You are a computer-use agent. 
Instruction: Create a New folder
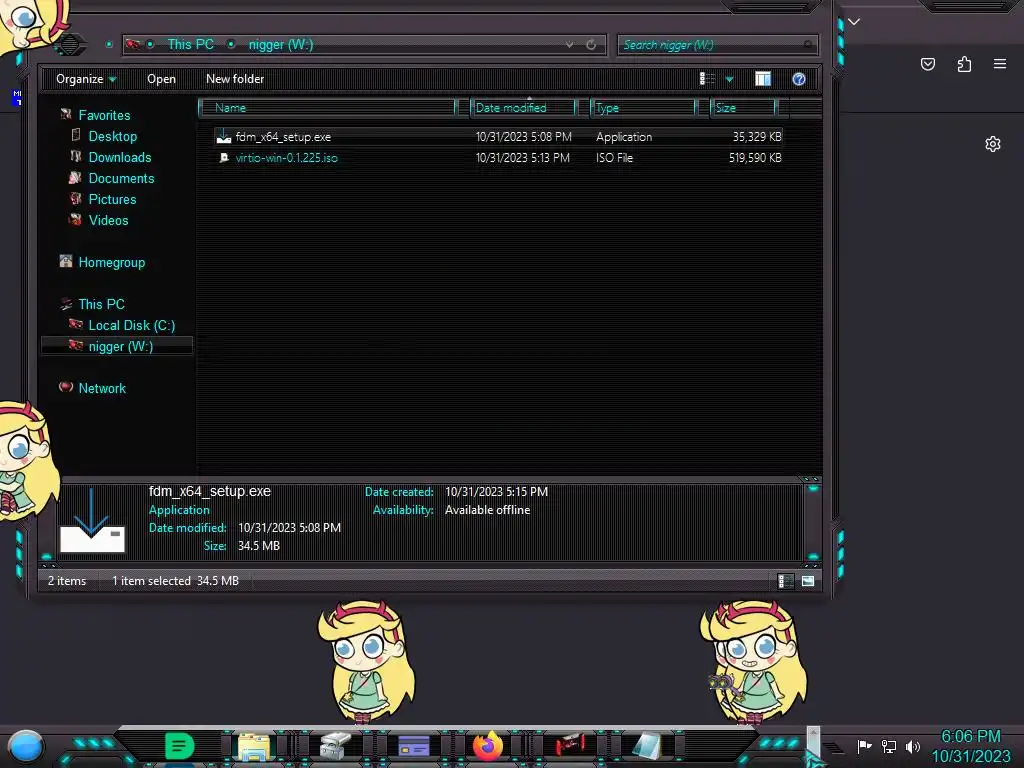[x=235, y=79]
